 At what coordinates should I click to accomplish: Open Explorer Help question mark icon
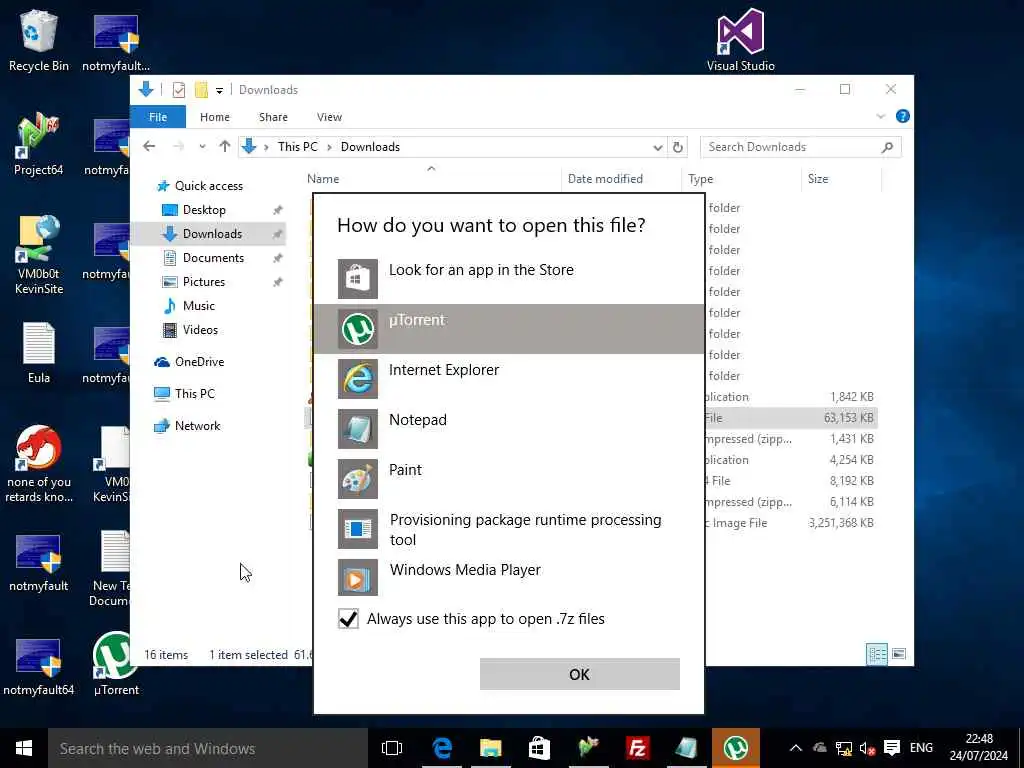pos(903,116)
